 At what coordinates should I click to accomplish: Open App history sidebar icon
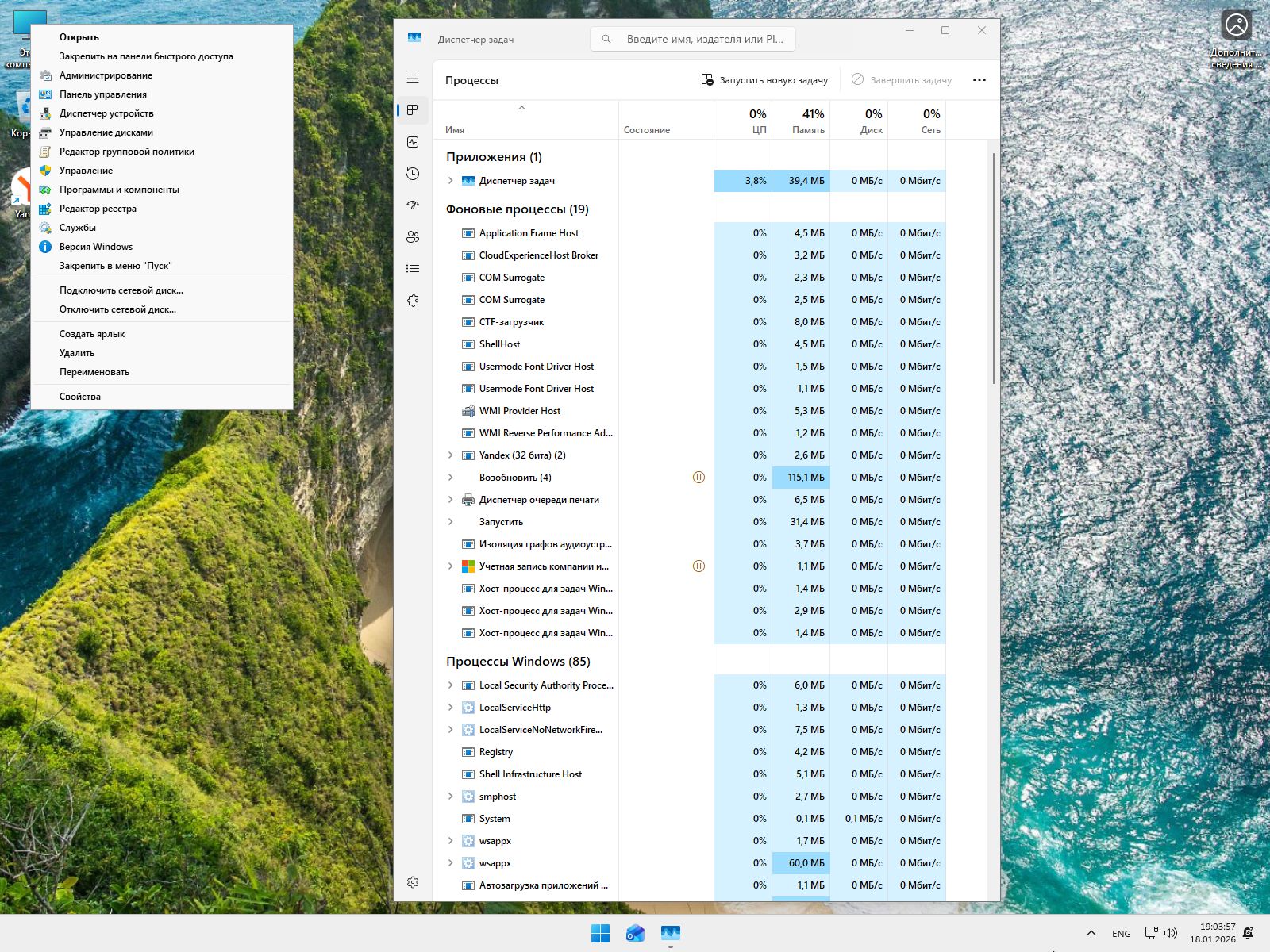[x=413, y=174]
